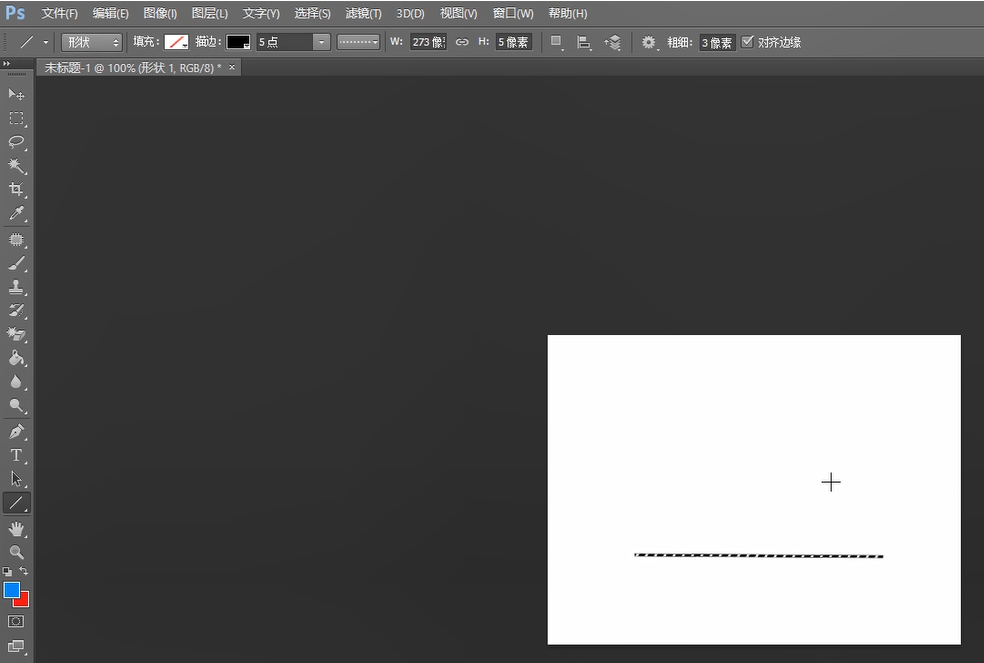This screenshot has height=663, width=984.
Task: Select the Hand tool
Action: 16,528
